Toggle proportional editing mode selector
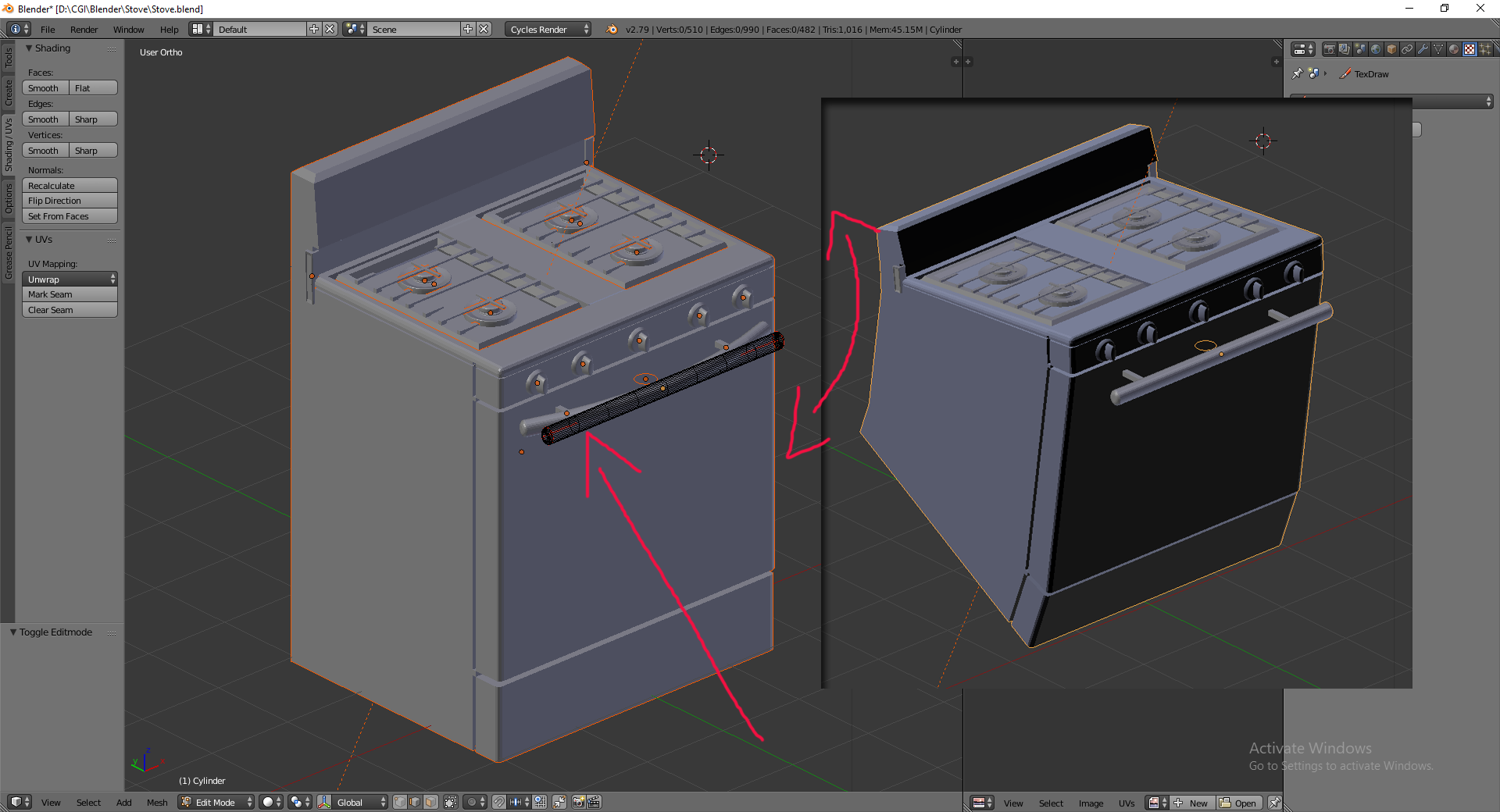The height and width of the screenshot is (812, 1500). 475,802
